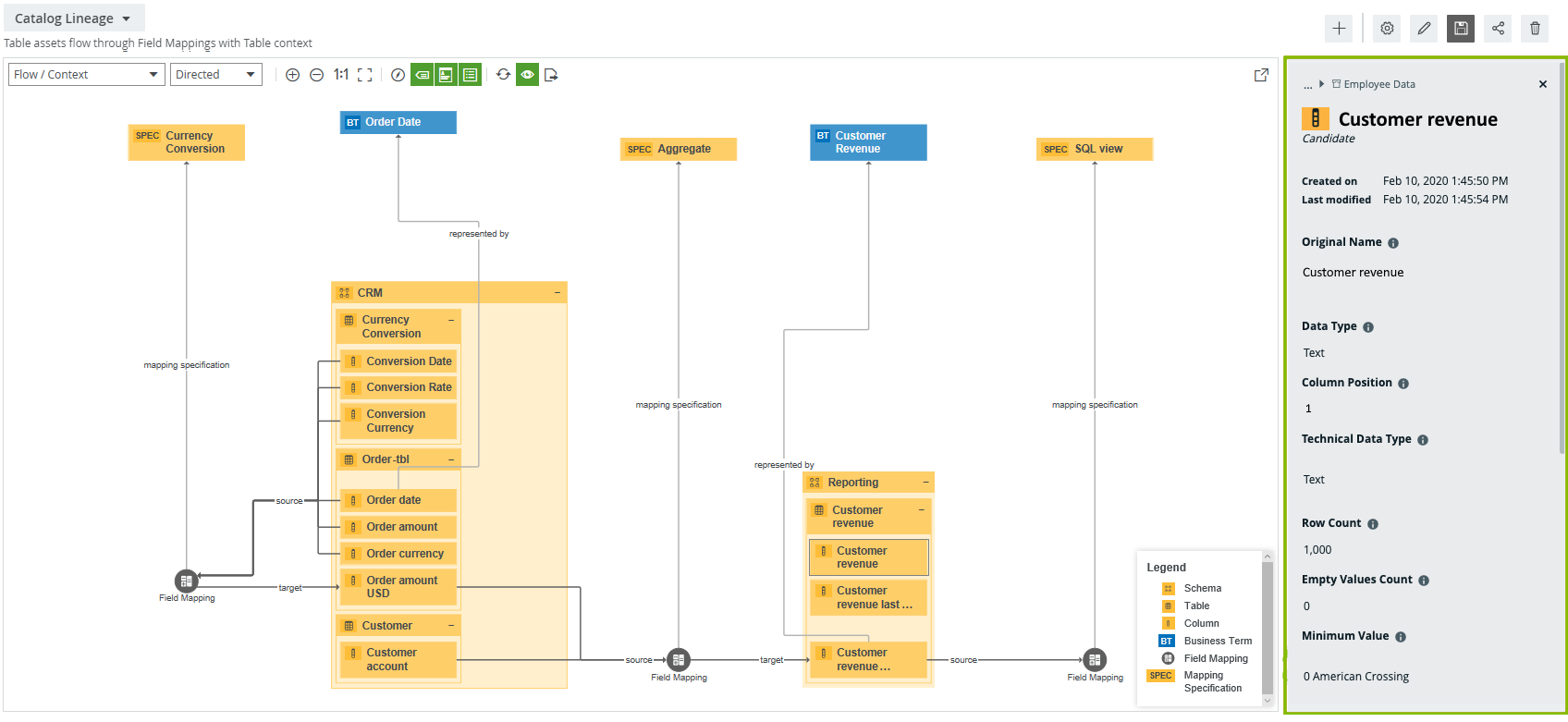Click the Employee Data breadcrumb
Viewport: 1568px width, 722px height.
coord(1378,84)
